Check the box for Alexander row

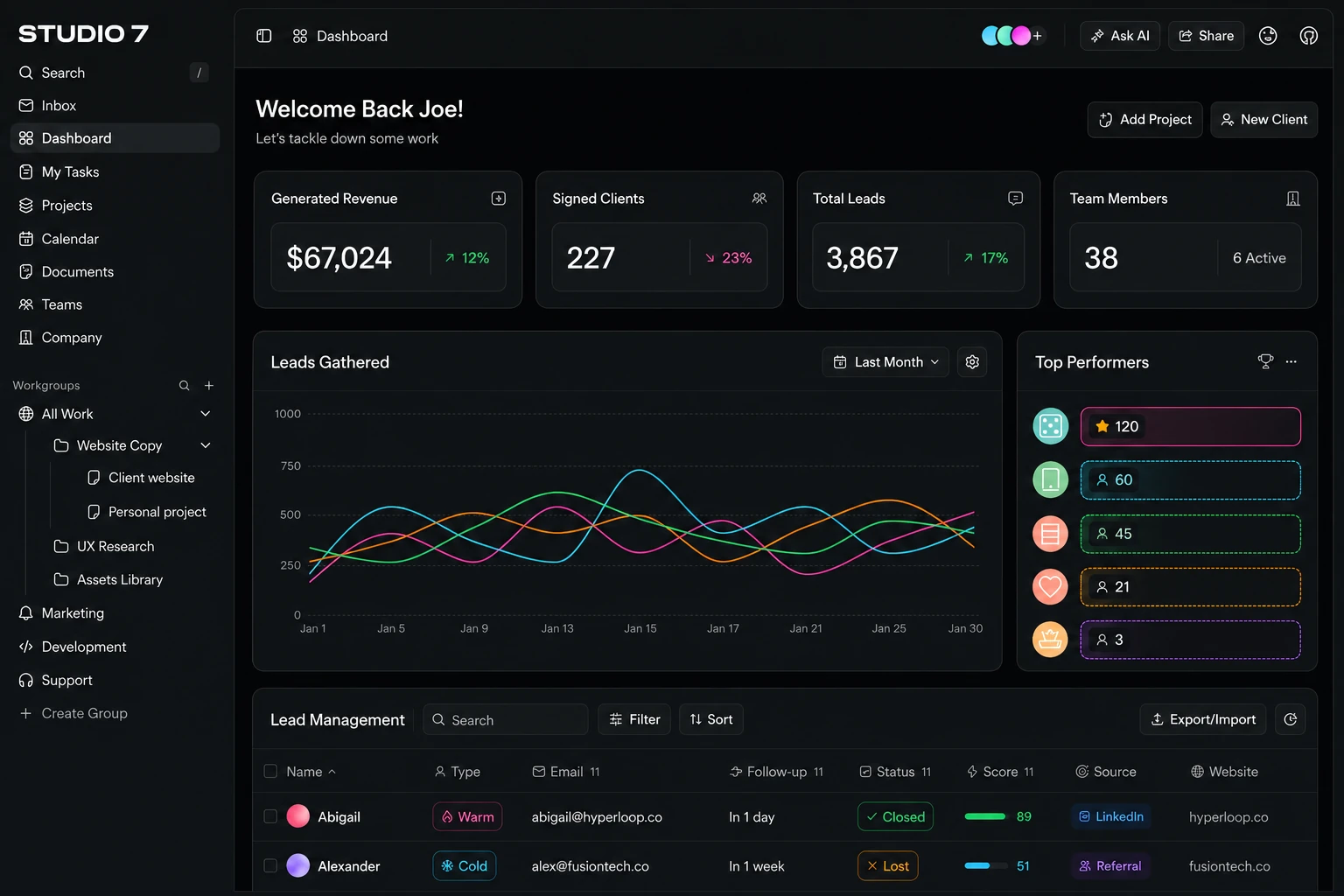pyautogui.click(x=270, y=865)
